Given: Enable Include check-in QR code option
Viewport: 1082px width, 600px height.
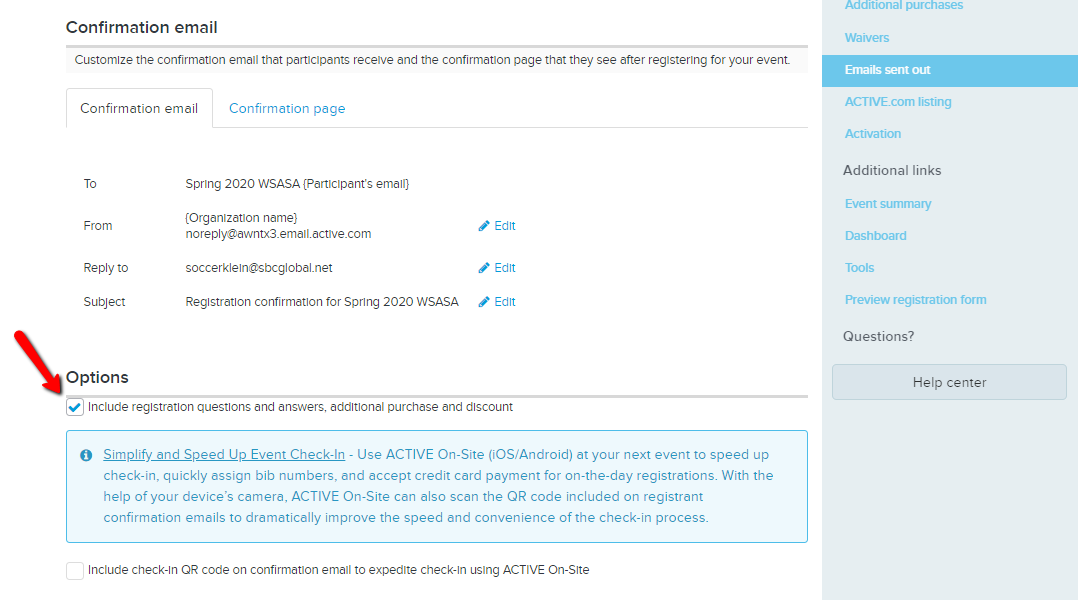Looking at the screenshot, I should tap(75, 570).
